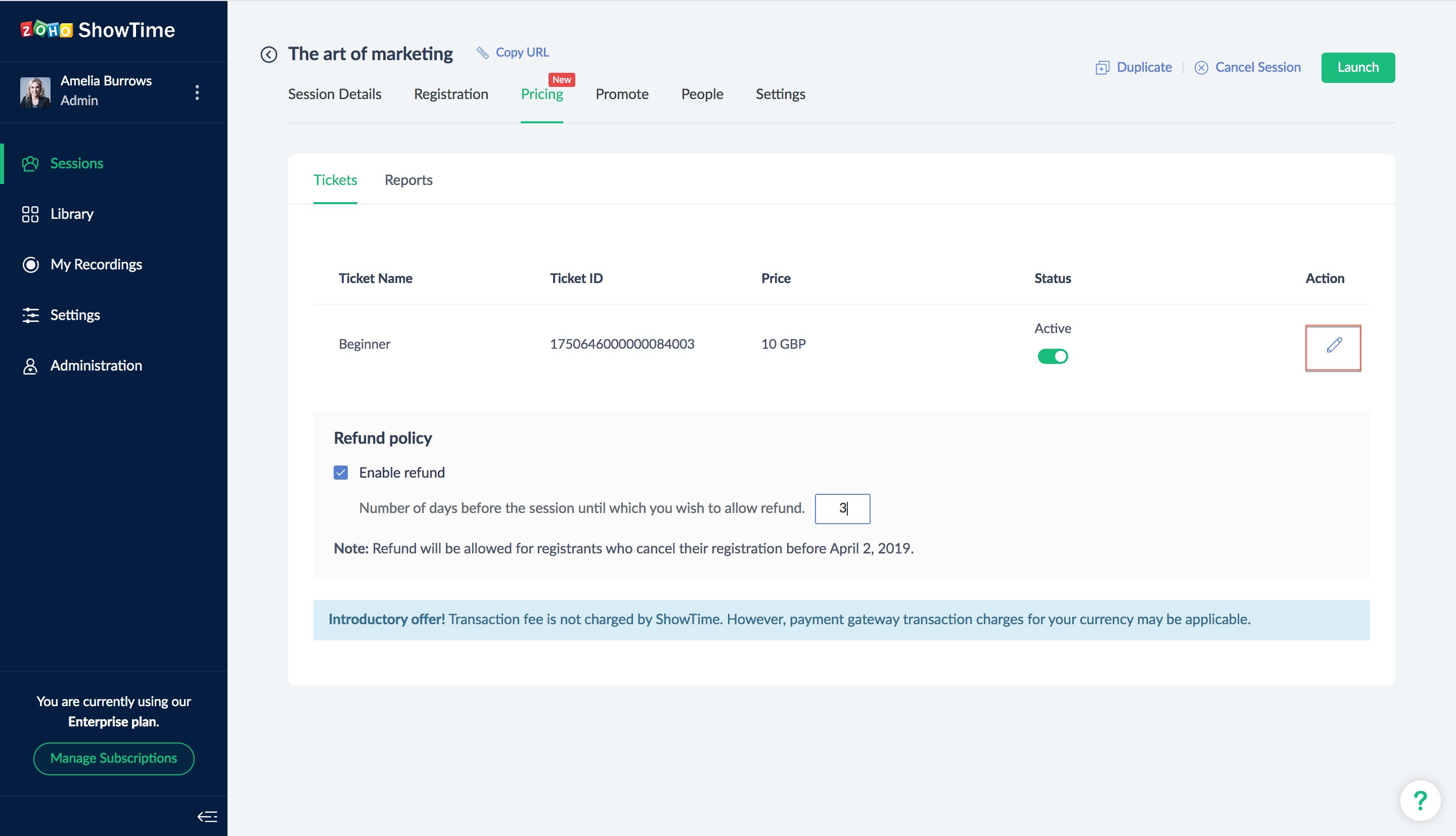Click the back arrow beside session title
This screenshot has width=1456, height=836.
coord(268,55)
